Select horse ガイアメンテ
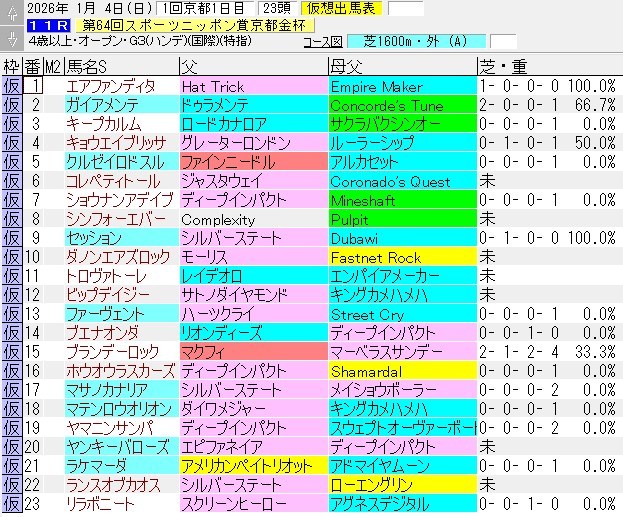This screenshot has height=517, width=623. [x=122, y=105]
